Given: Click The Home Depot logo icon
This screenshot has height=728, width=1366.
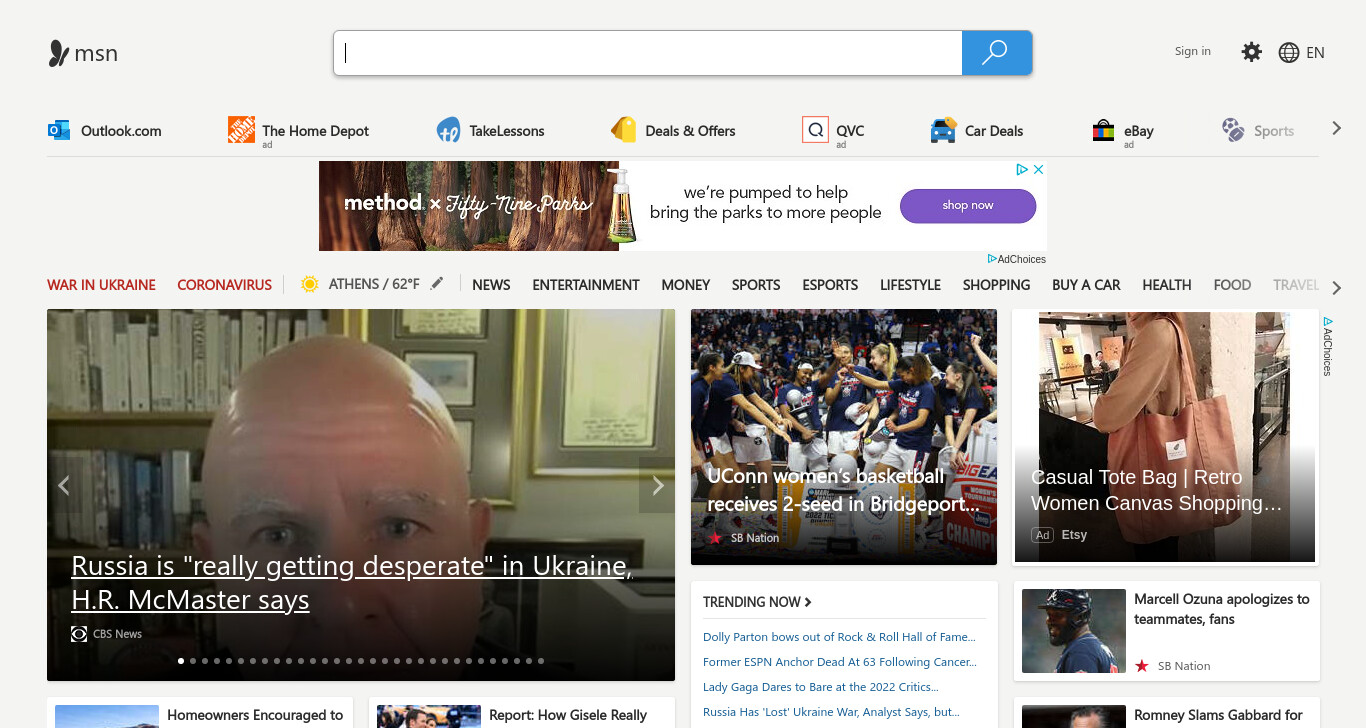Looking at the screenshot, I should point(241,129).
